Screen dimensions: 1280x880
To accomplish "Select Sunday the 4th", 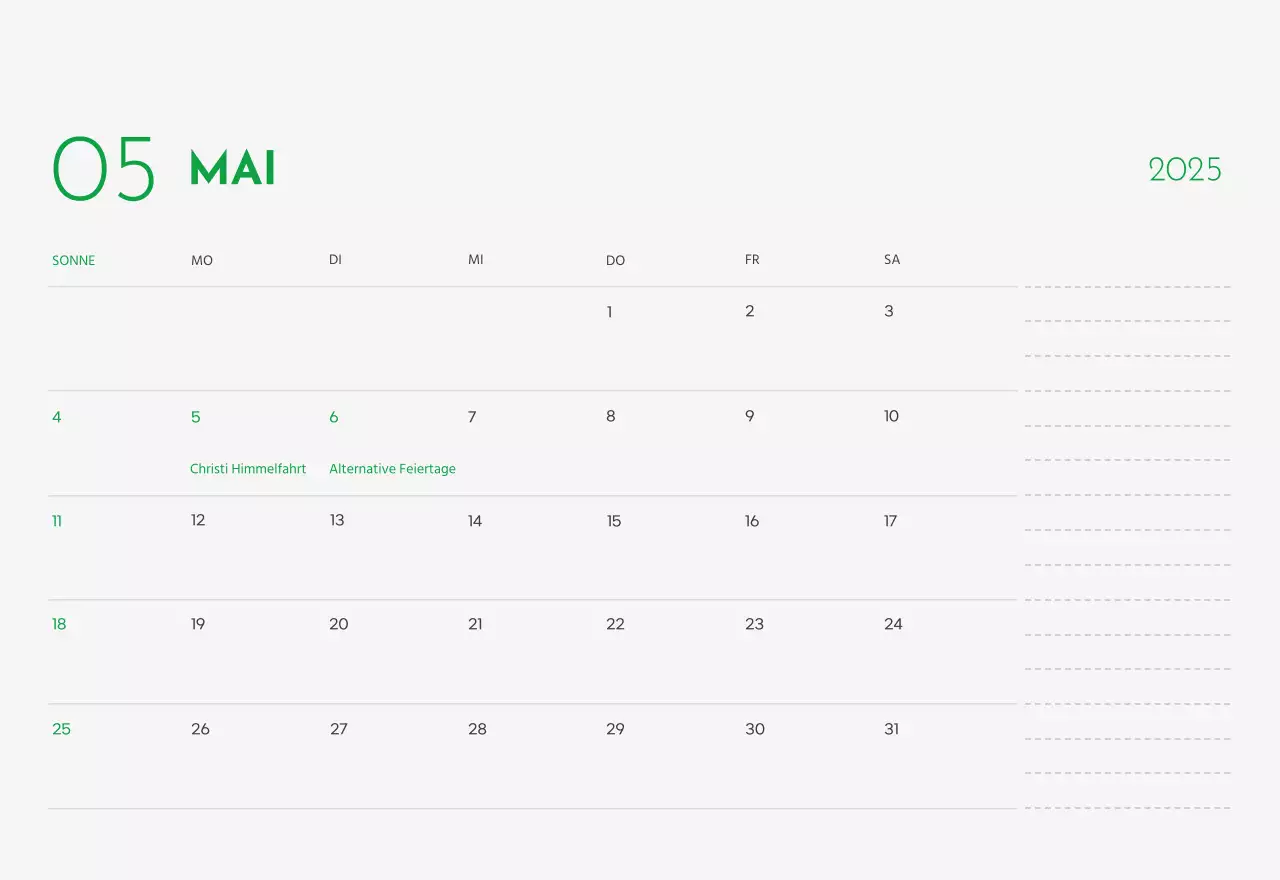I will tap(57, 417).
